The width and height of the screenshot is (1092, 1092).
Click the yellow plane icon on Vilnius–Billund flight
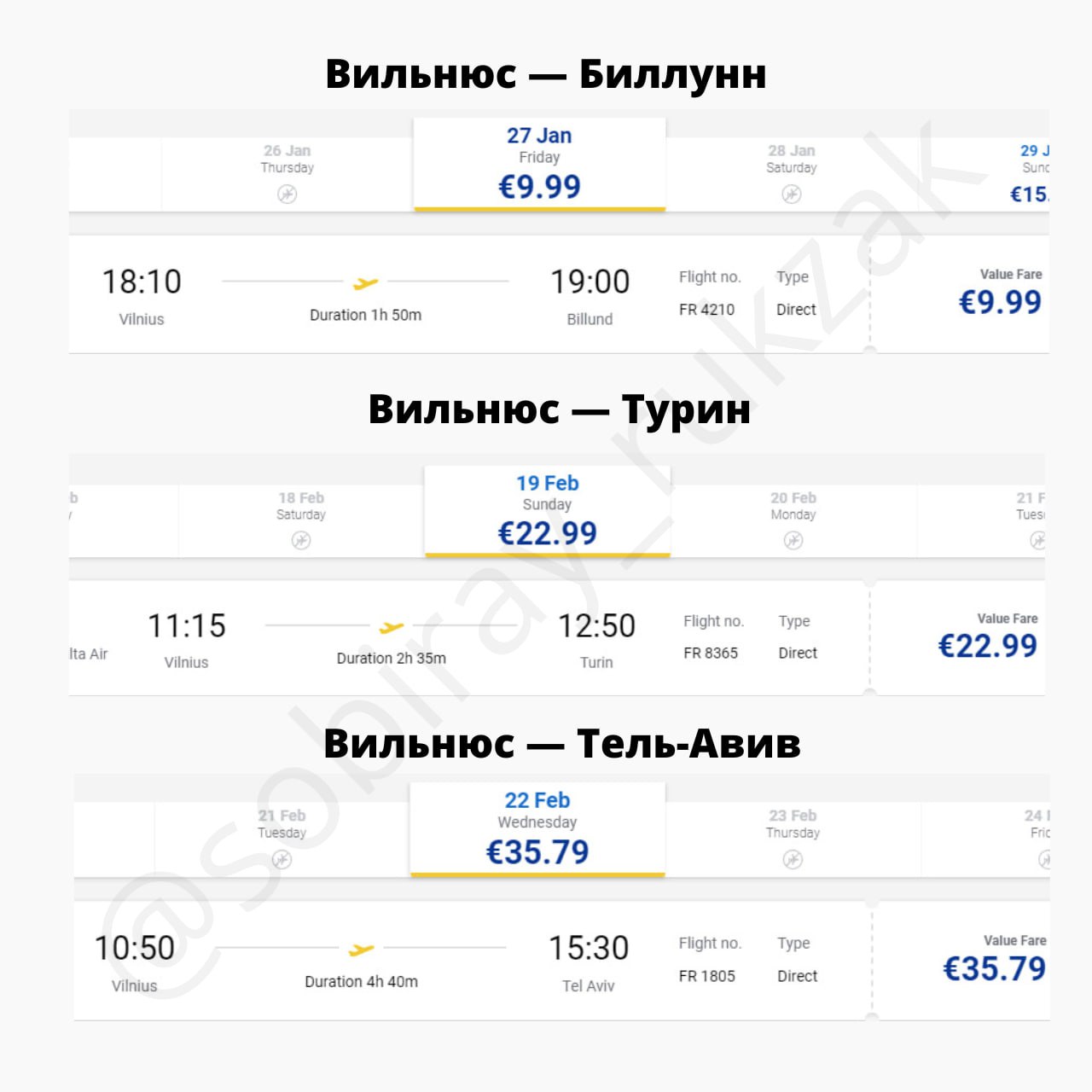(366, 282)
